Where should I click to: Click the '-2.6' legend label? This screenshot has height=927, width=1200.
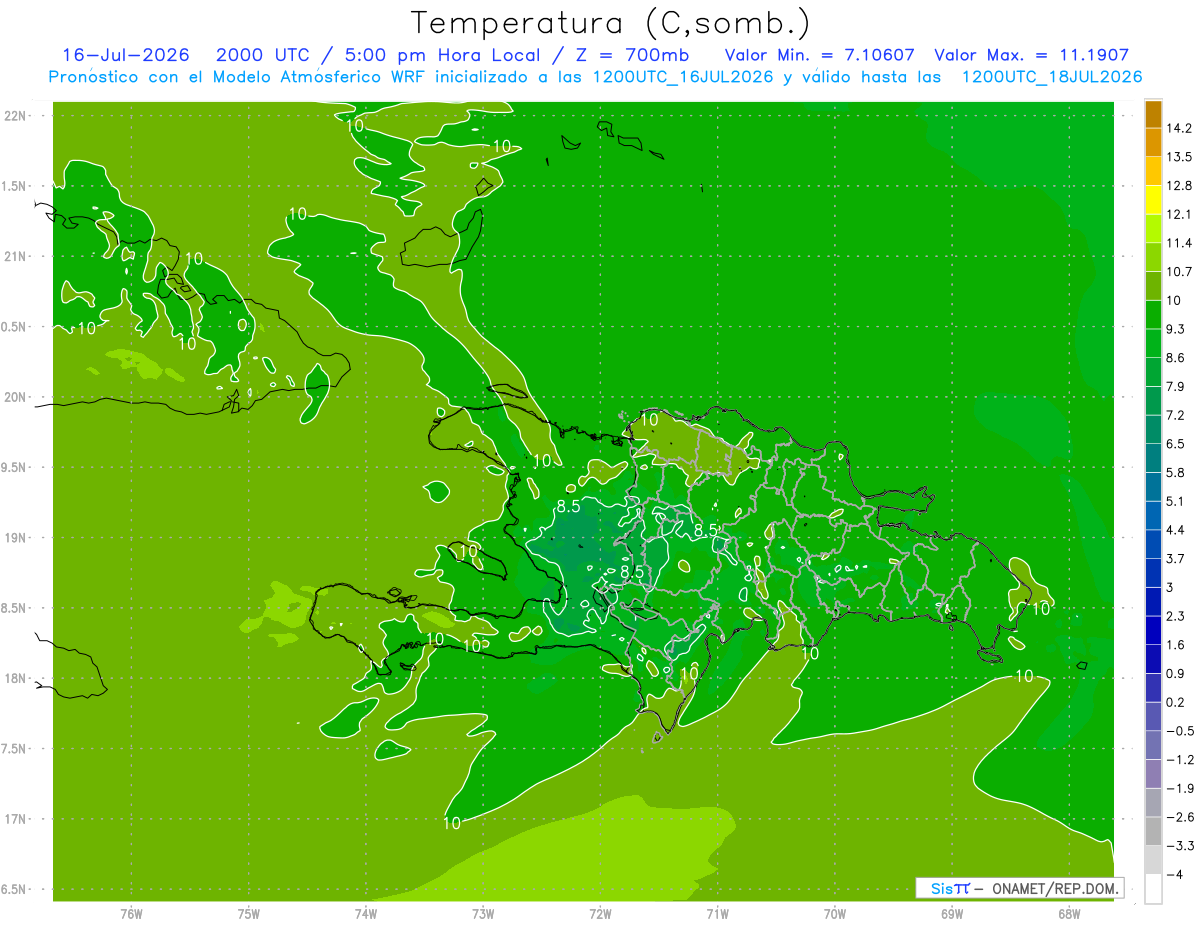pos(1179,817)
